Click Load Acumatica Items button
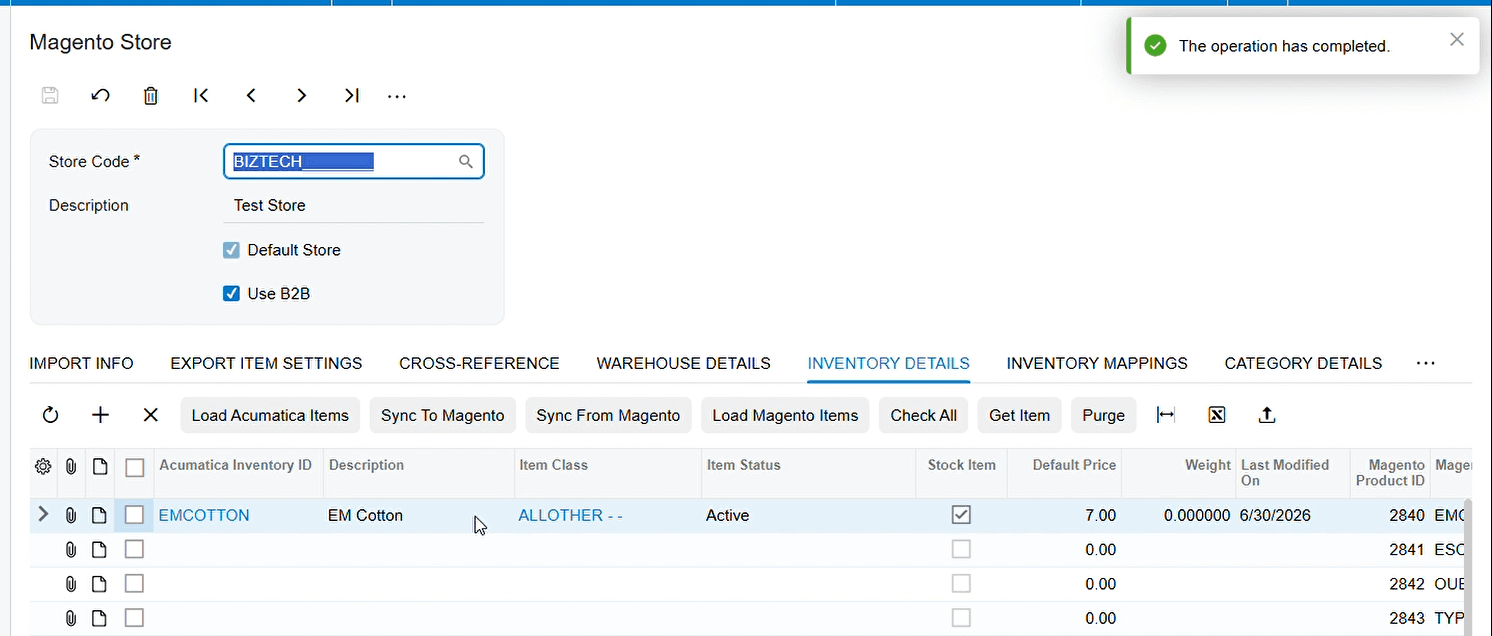 point(270,416)
